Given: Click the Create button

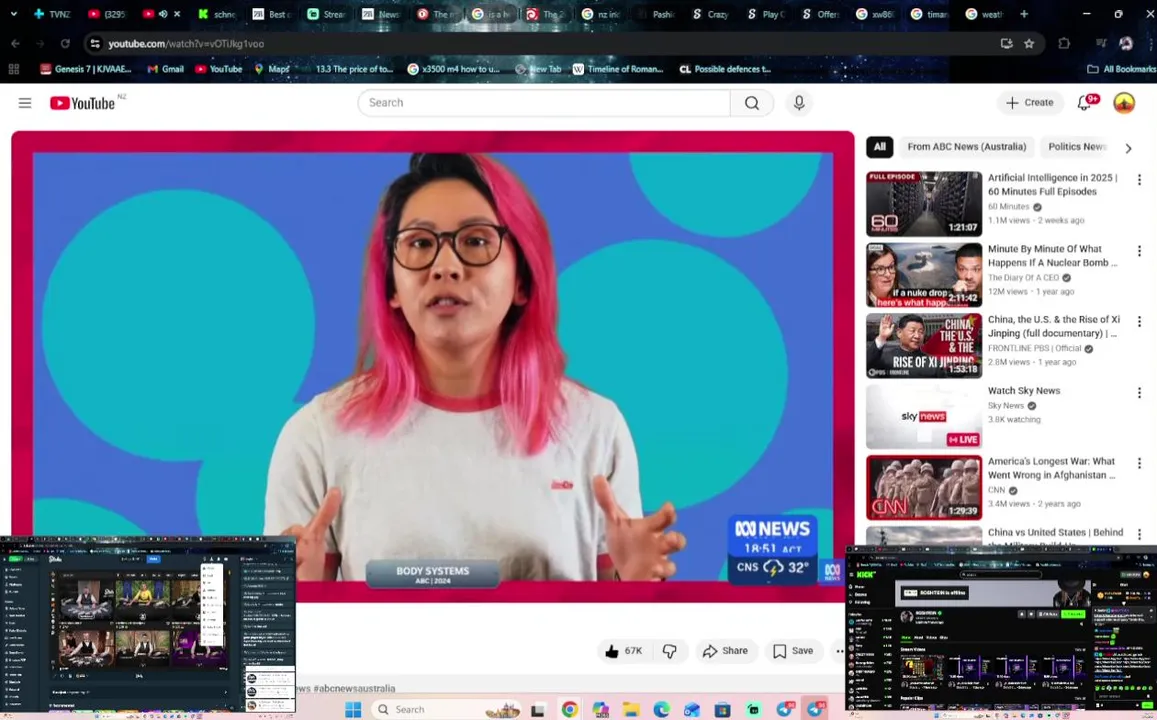Looking at the screenshot, I should coord(1030,103).
